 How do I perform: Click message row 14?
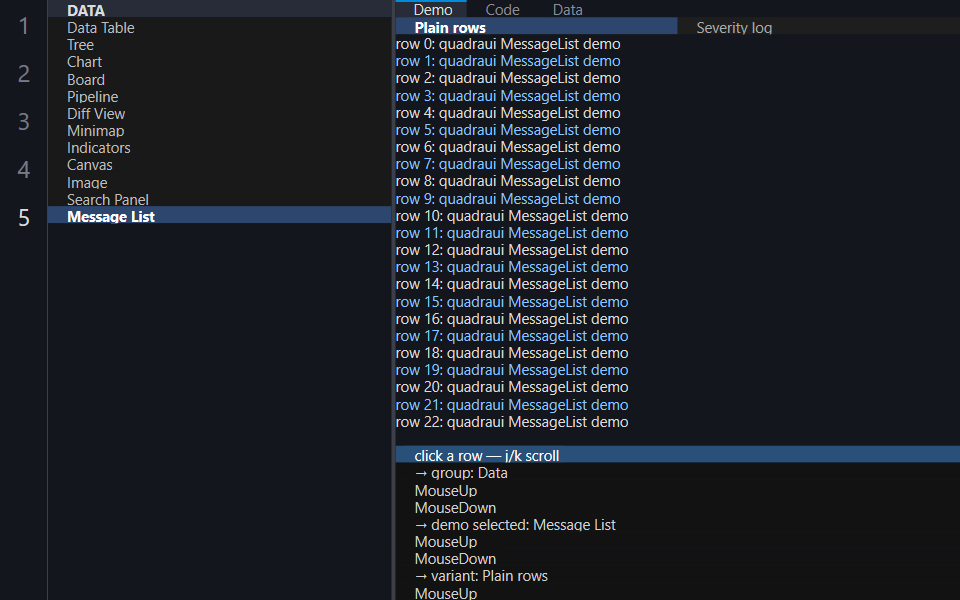pyautogui.click(x=512, y=284)
